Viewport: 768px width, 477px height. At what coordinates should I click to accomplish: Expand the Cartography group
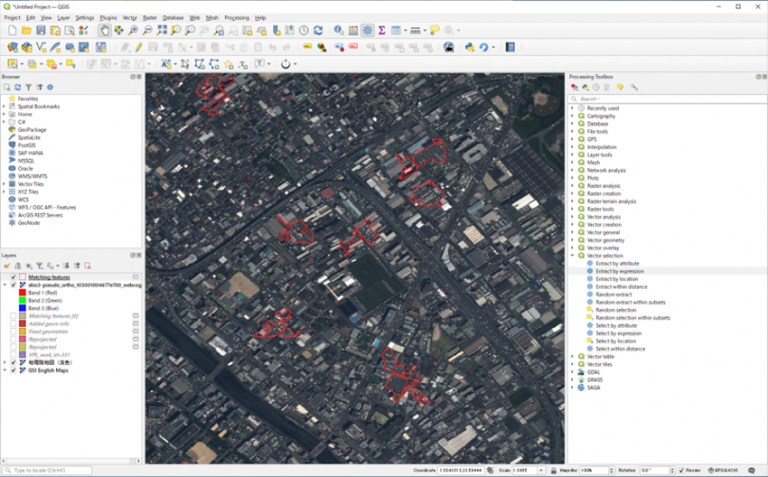(572, 116)
